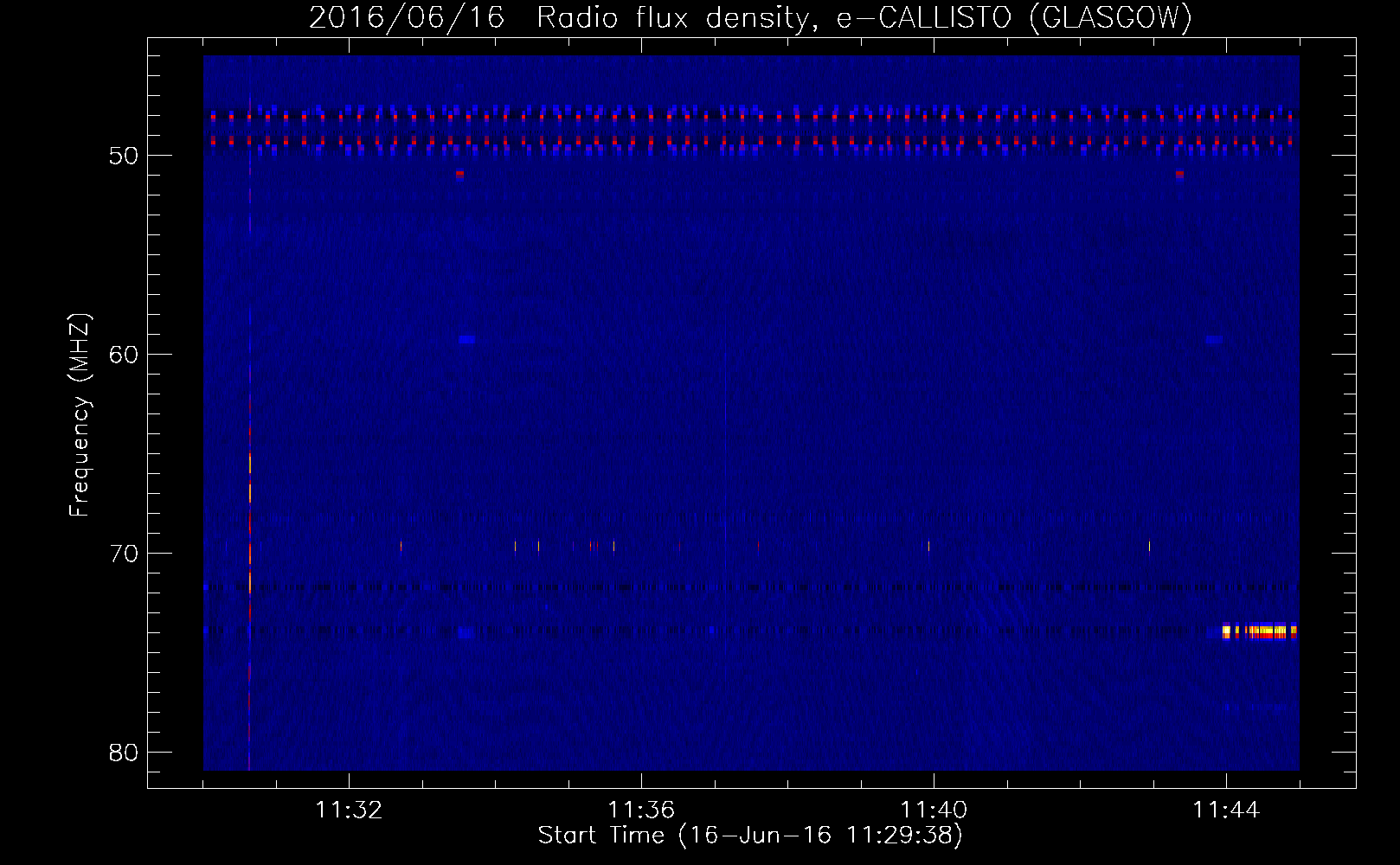Click the date '2016/06/16' in the title
This screenshot has width=1400, height=865.
(407, 17)
